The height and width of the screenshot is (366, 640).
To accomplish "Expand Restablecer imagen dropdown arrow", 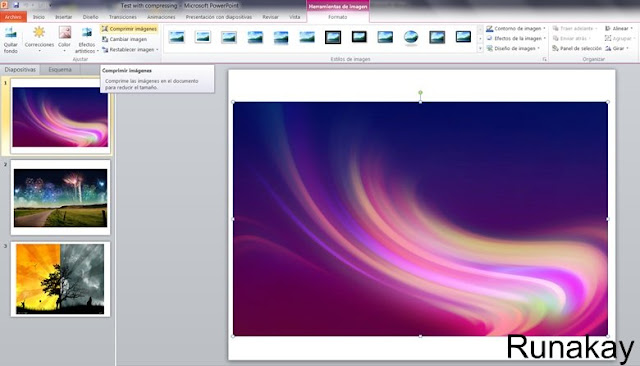I will [157, 50].
